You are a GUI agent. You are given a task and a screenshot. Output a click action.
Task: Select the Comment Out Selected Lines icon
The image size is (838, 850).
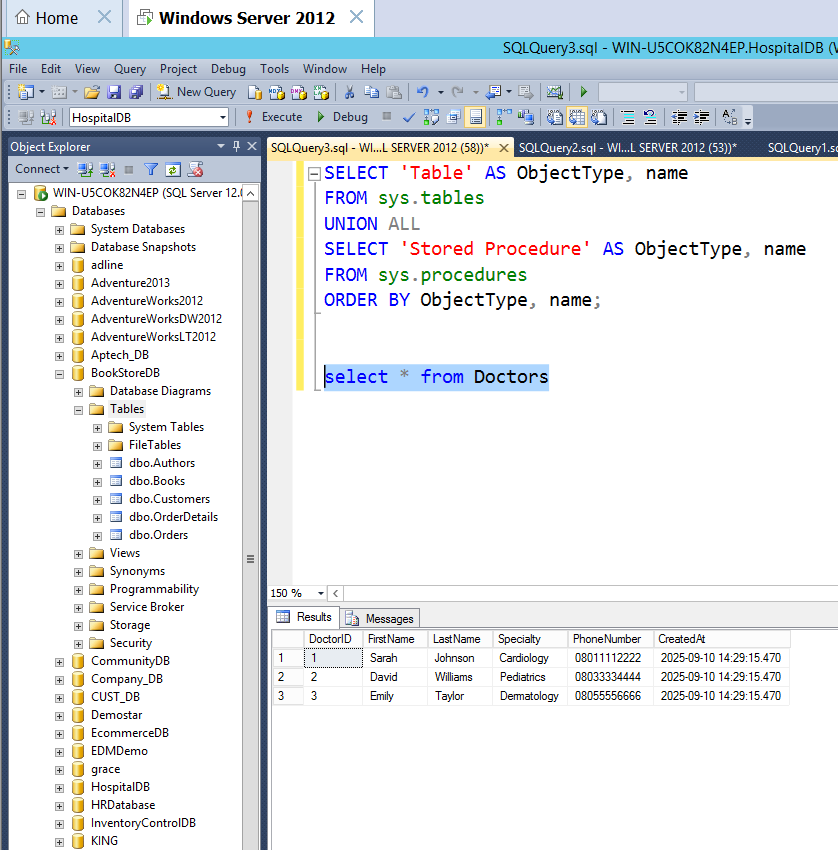click(x=627, y=117)
